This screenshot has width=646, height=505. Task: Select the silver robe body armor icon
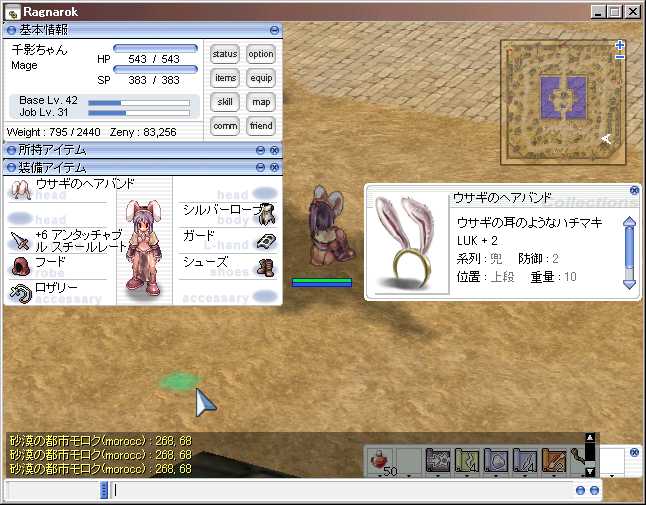point(267,215)
